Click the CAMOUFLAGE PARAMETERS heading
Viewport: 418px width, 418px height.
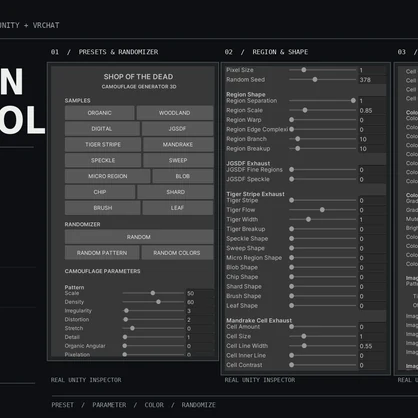coord(102,271)
